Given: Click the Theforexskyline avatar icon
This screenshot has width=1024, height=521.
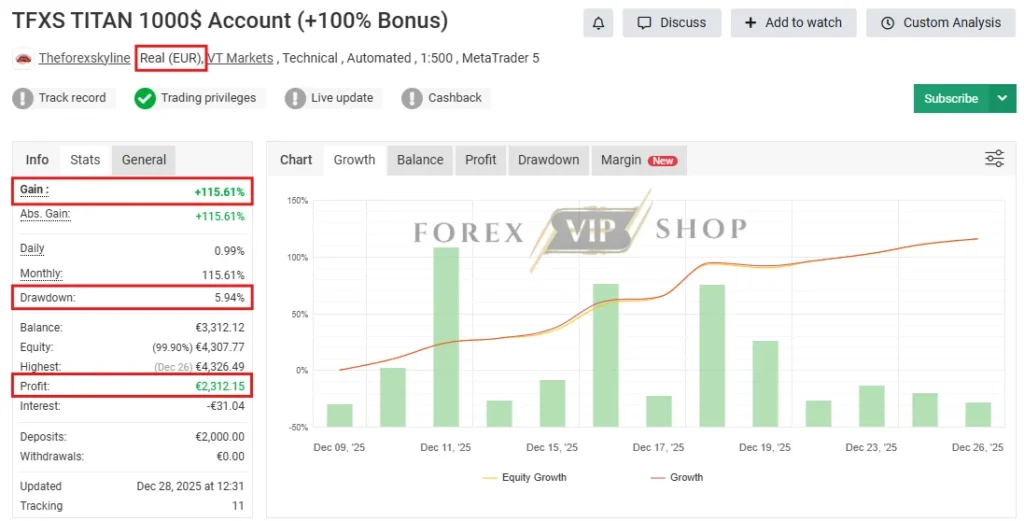Looking at the screenshot, I should pos(23,59).
